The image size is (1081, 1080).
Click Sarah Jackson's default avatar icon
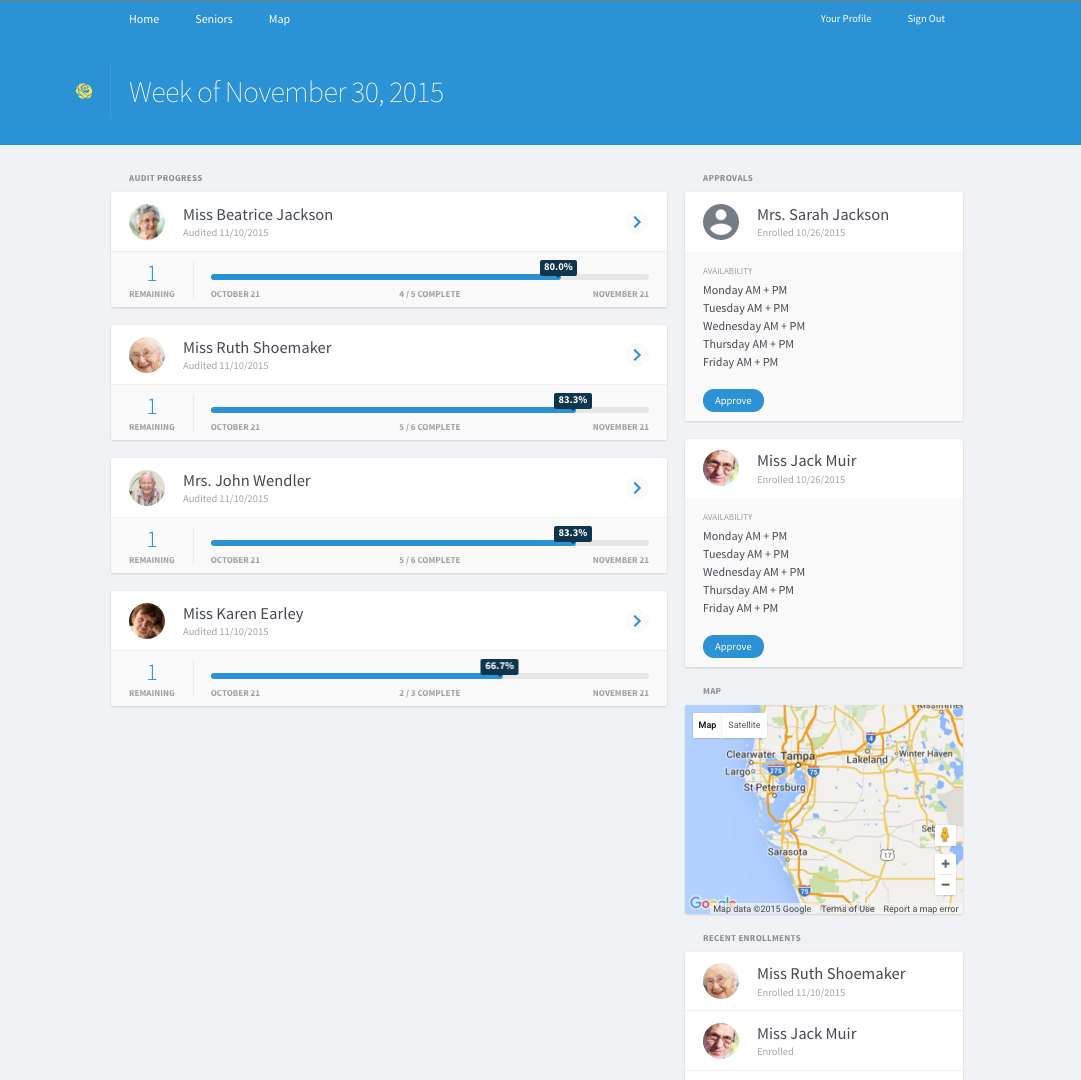coord(721,222)
